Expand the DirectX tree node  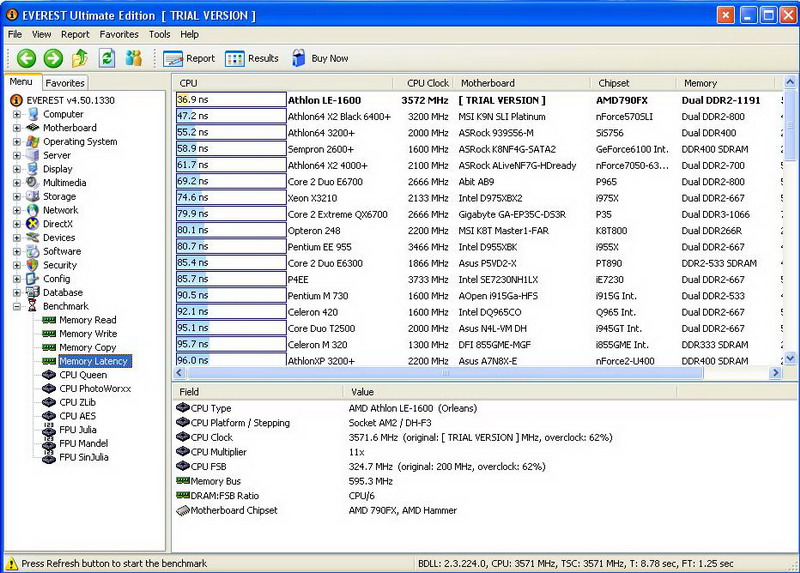click(x=17, y=224)
